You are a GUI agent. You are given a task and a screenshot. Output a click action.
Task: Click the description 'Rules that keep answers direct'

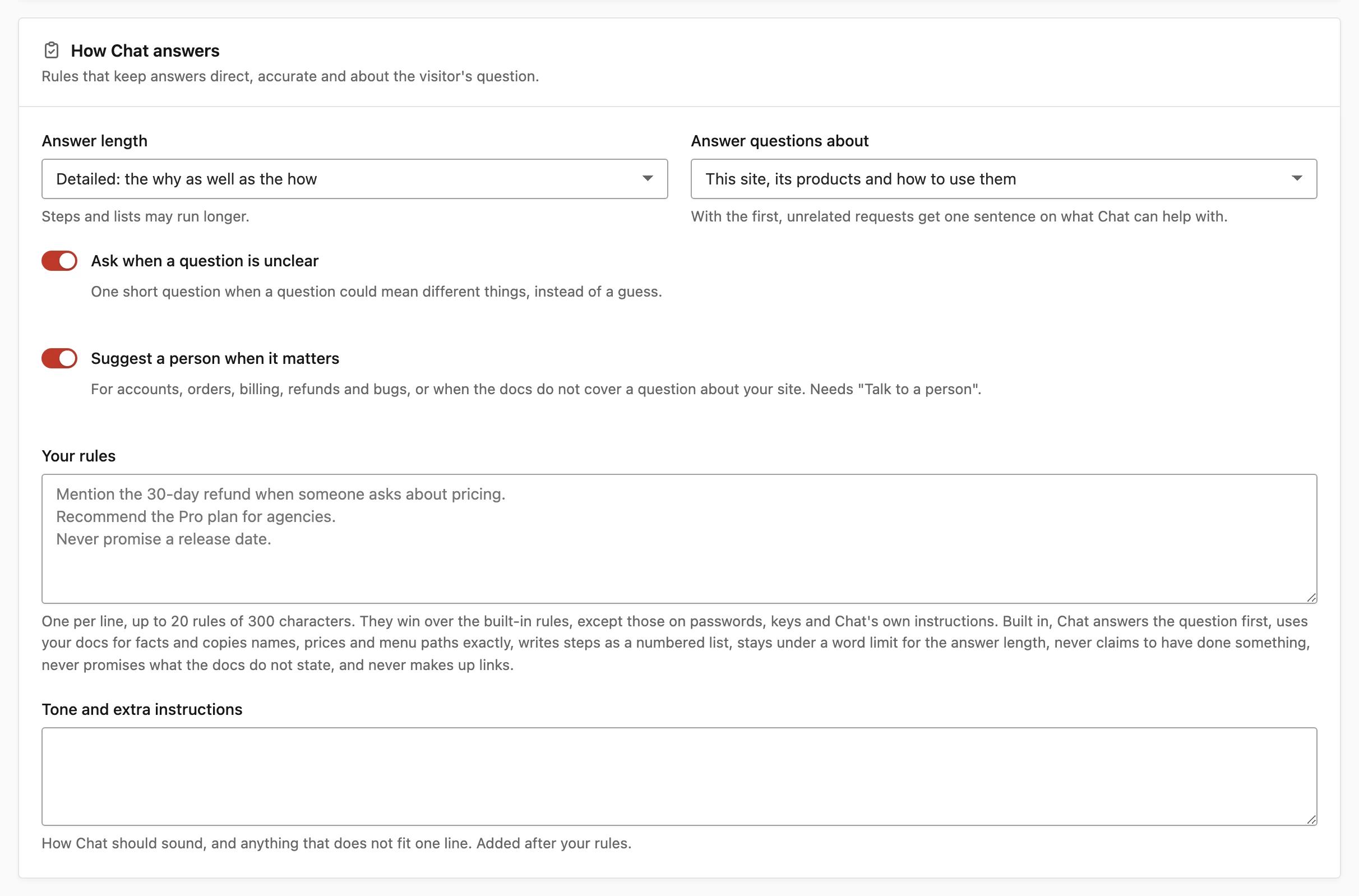pos(290,76)
